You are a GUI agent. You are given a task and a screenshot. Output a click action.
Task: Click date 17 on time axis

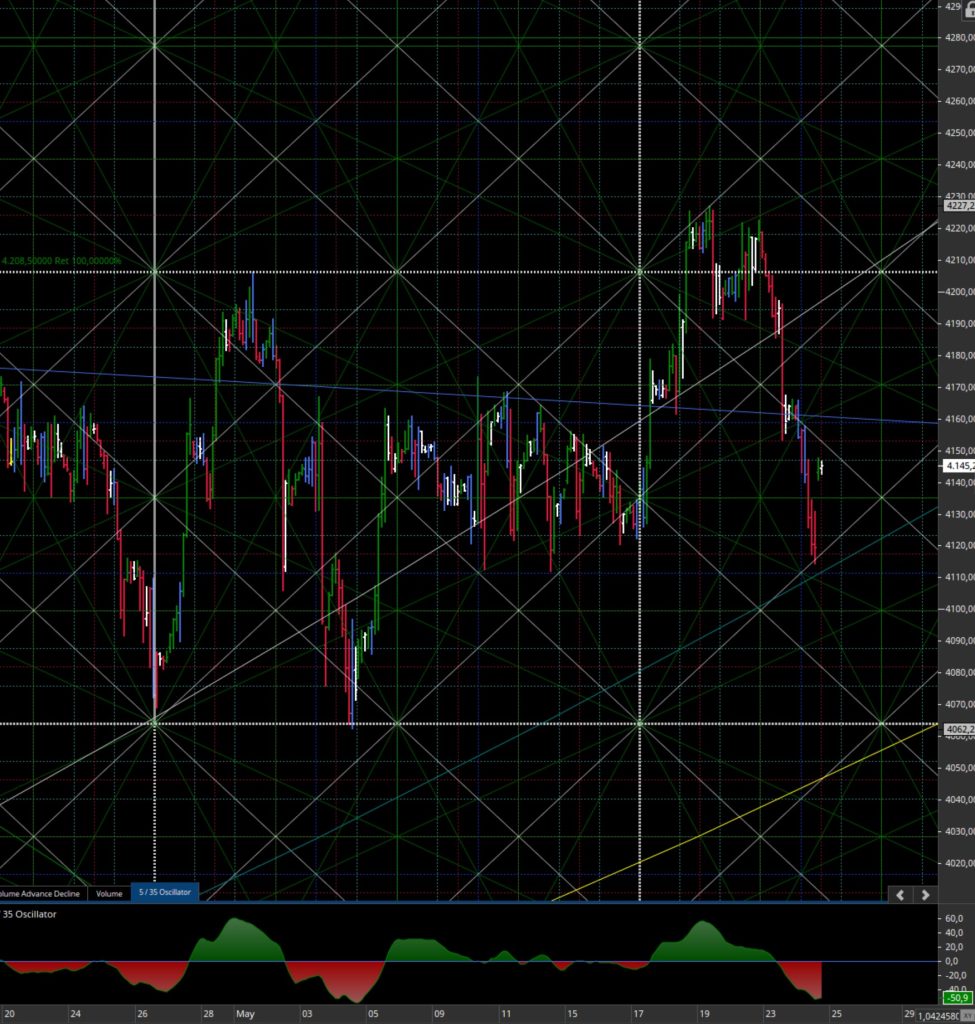(637, 1014)
